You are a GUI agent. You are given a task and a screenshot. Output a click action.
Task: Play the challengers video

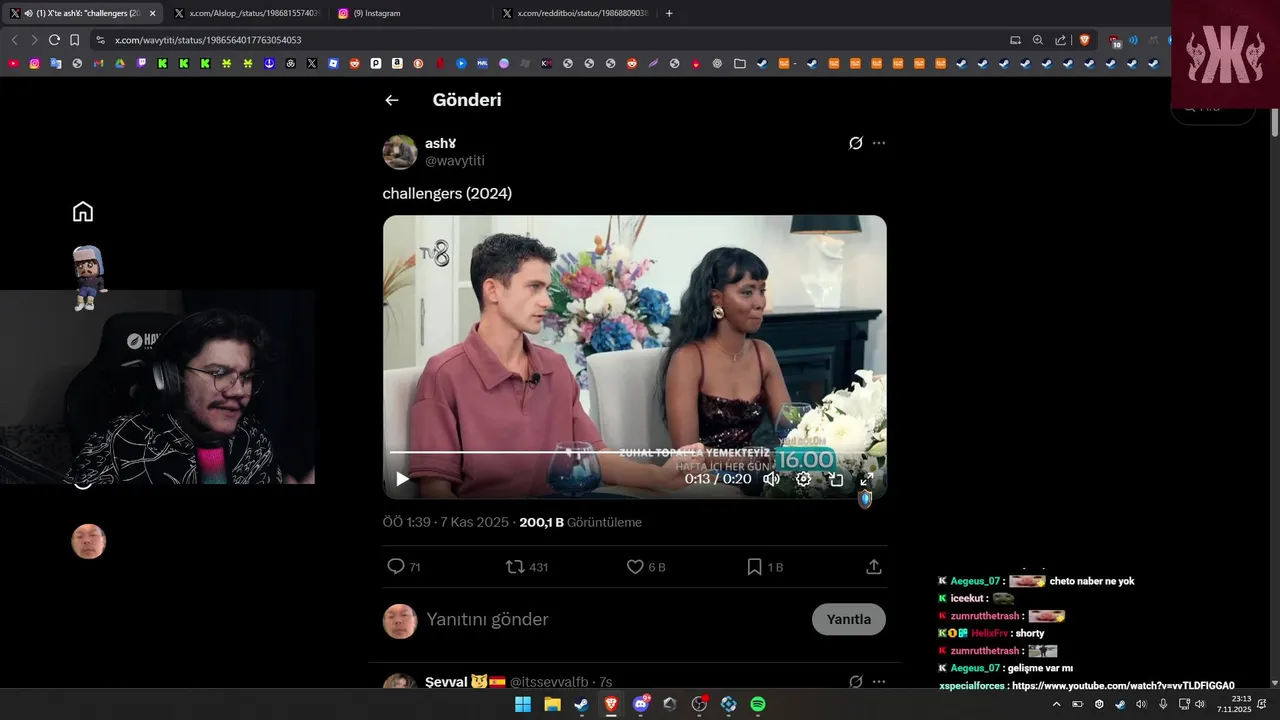402,479
